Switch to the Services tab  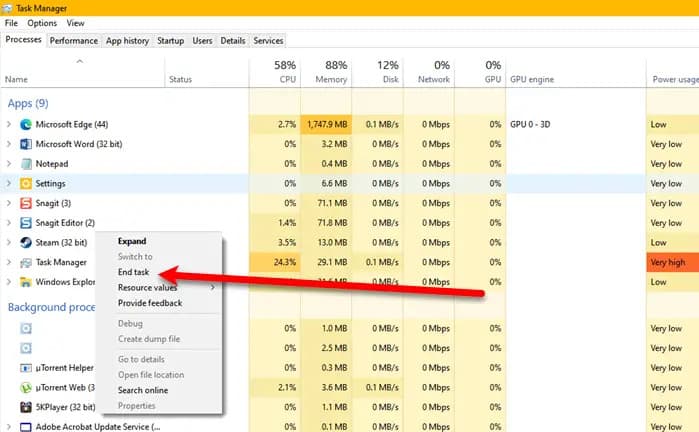[268, 41]
